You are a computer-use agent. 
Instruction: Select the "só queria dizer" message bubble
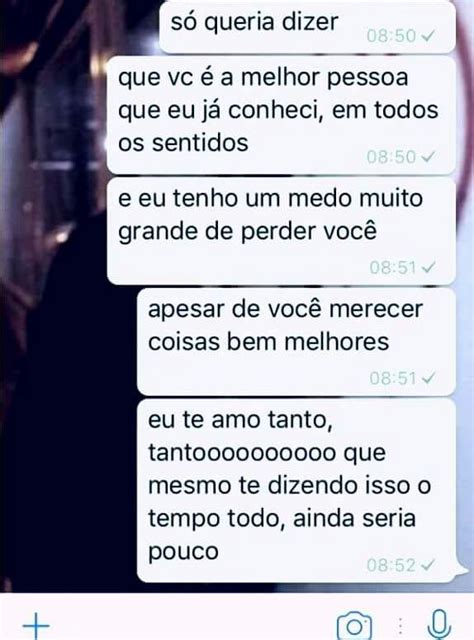coord(307,27)
